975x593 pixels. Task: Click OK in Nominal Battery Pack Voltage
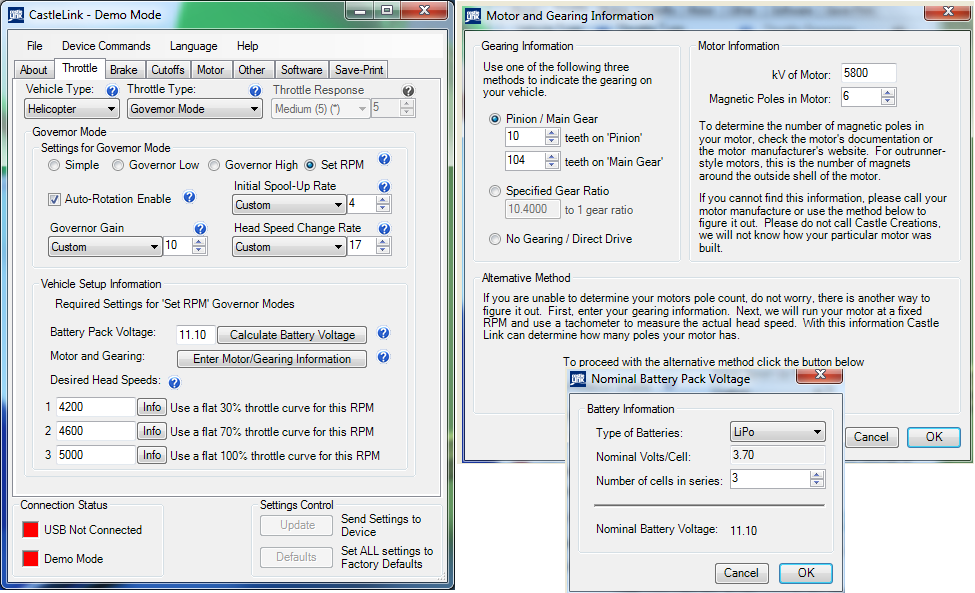(806, 572)
